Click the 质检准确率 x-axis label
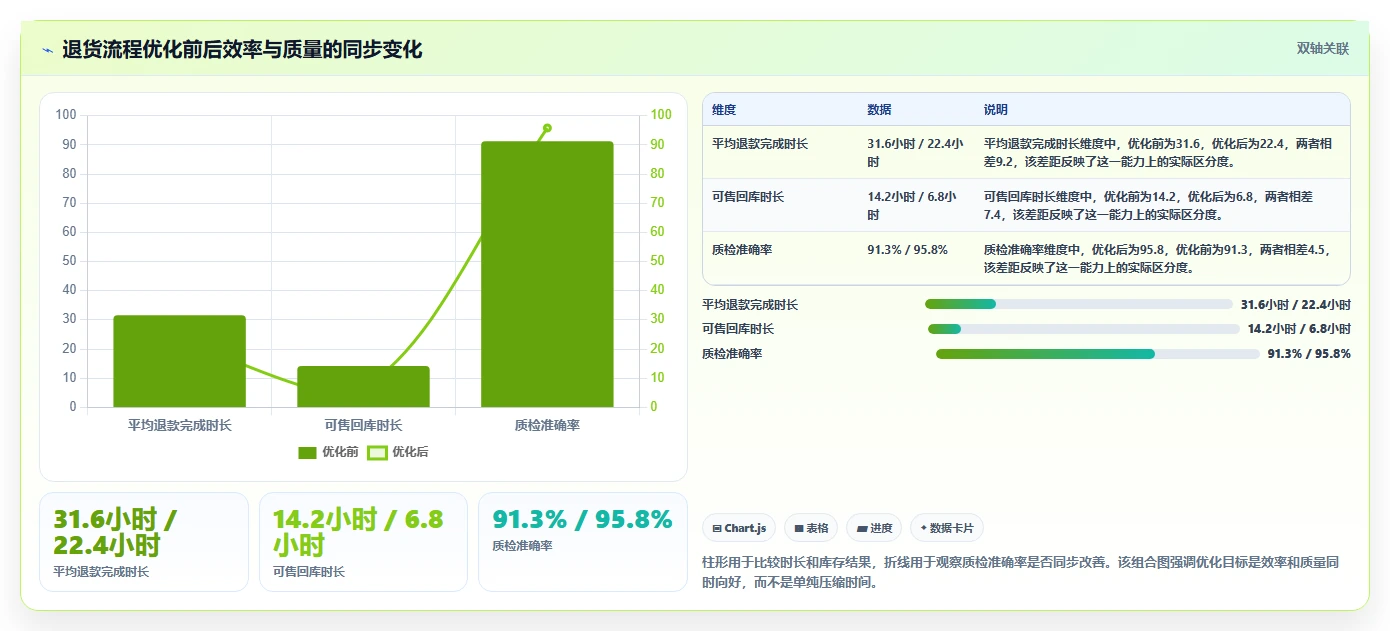 tap(547, 425)
